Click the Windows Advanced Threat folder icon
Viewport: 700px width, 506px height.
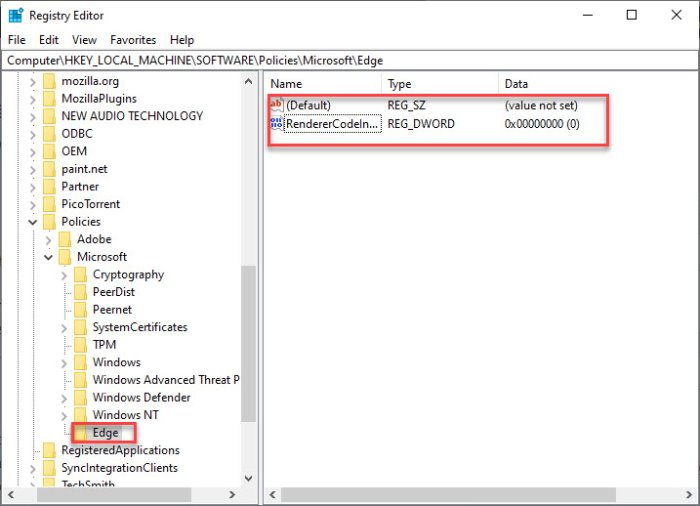click(81, 380)
